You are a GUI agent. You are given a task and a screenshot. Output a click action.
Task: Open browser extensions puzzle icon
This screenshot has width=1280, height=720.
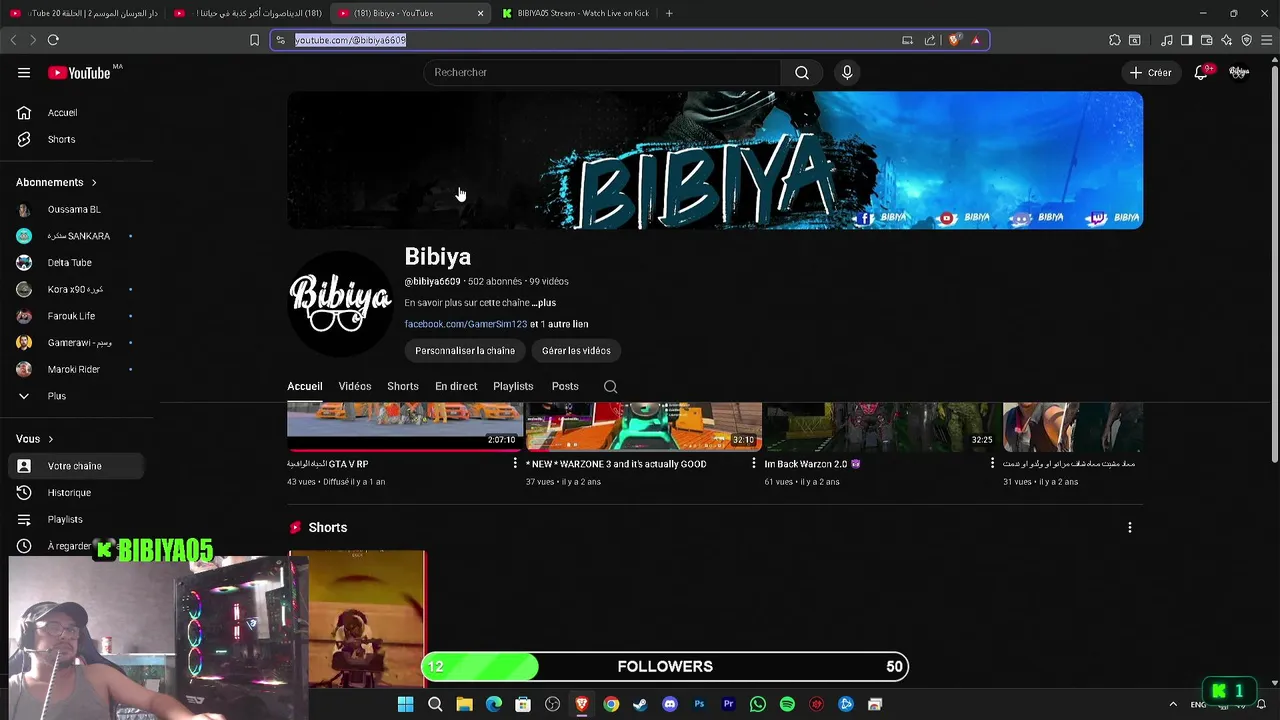point(1114,40)
